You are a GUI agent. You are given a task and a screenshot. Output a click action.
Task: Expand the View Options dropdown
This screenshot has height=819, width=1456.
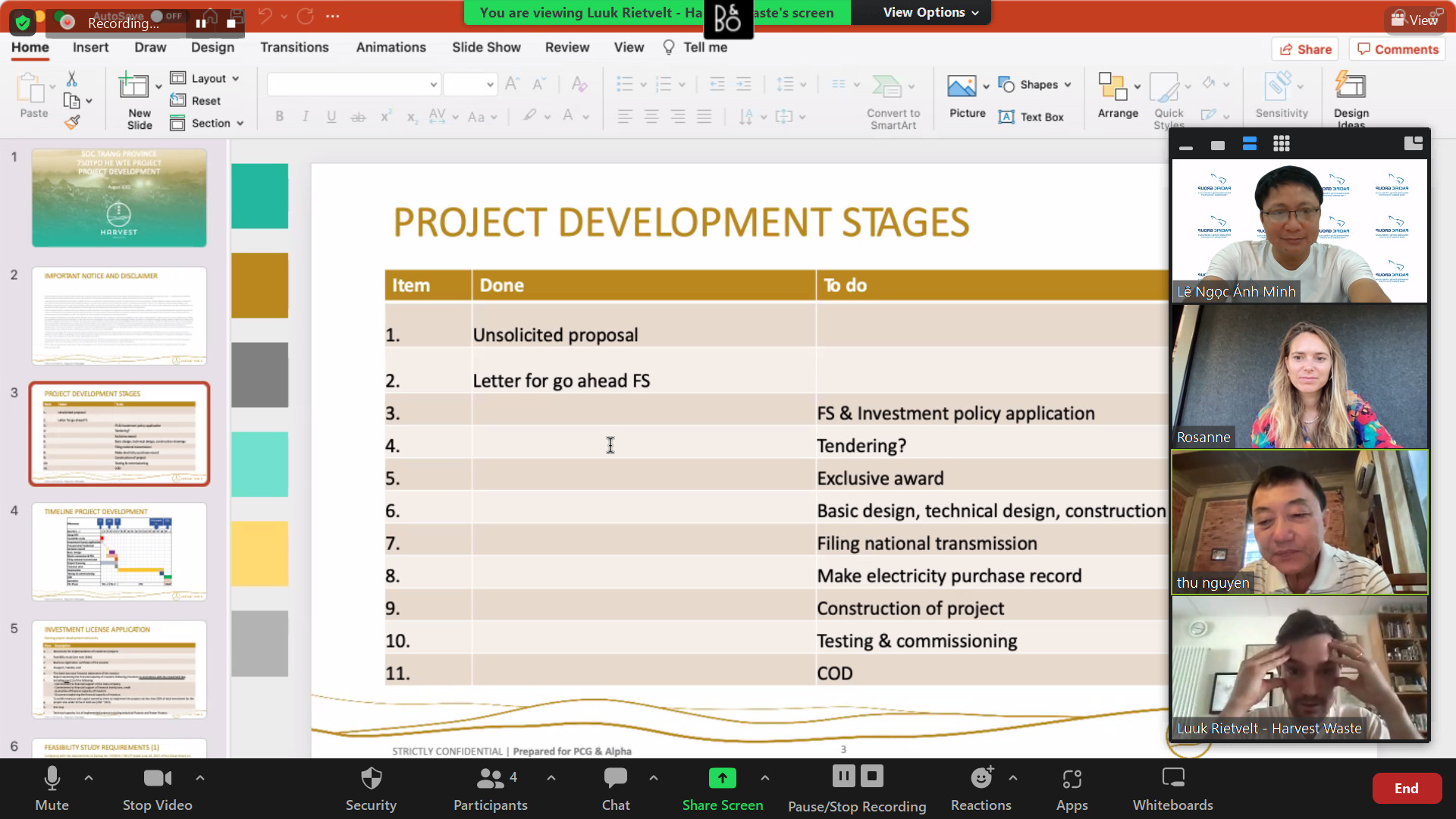tap(930, 13)
